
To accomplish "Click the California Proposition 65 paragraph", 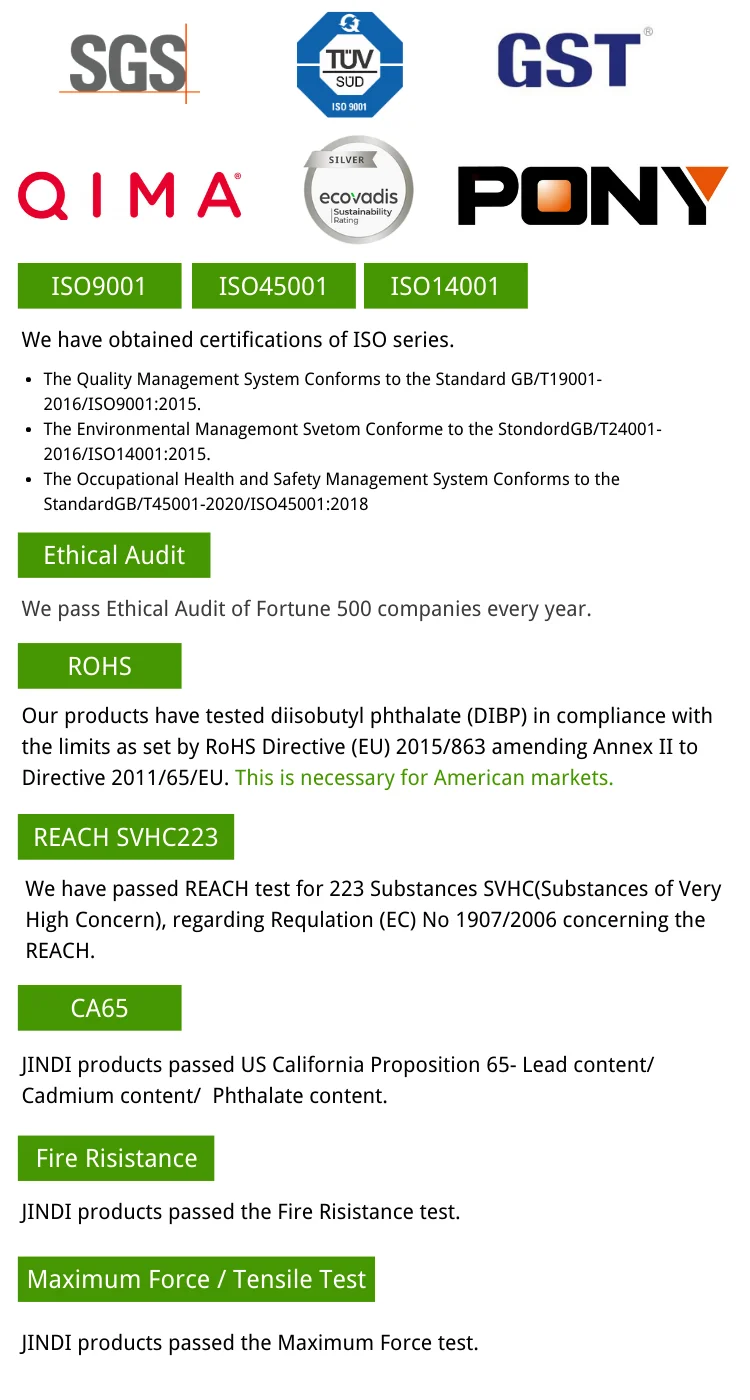I will (337, 1080).
